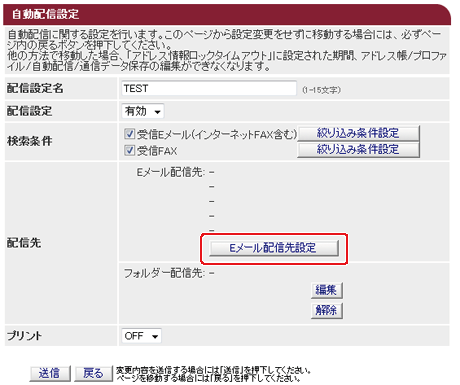The image size is (460, 385).
Task: Click the 検索条件 row label
Action: point(29,141)
